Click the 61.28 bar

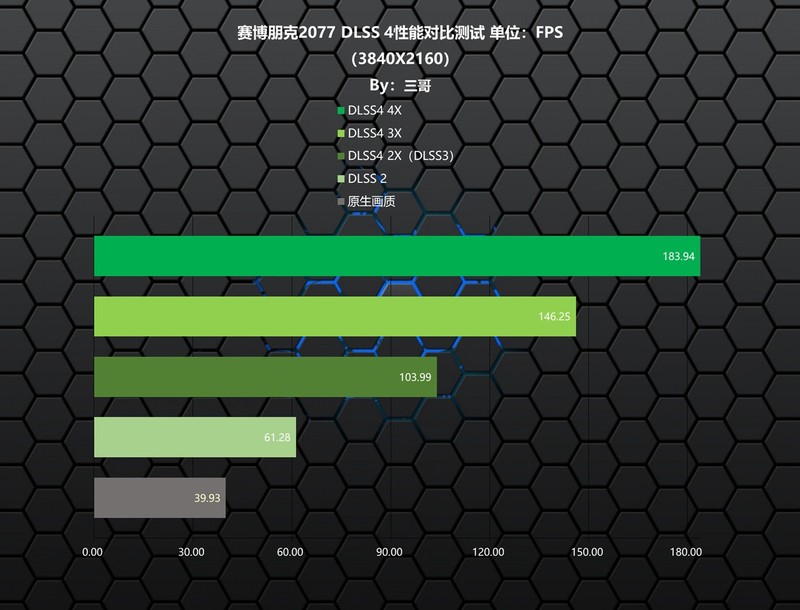(x=195, y=437)
